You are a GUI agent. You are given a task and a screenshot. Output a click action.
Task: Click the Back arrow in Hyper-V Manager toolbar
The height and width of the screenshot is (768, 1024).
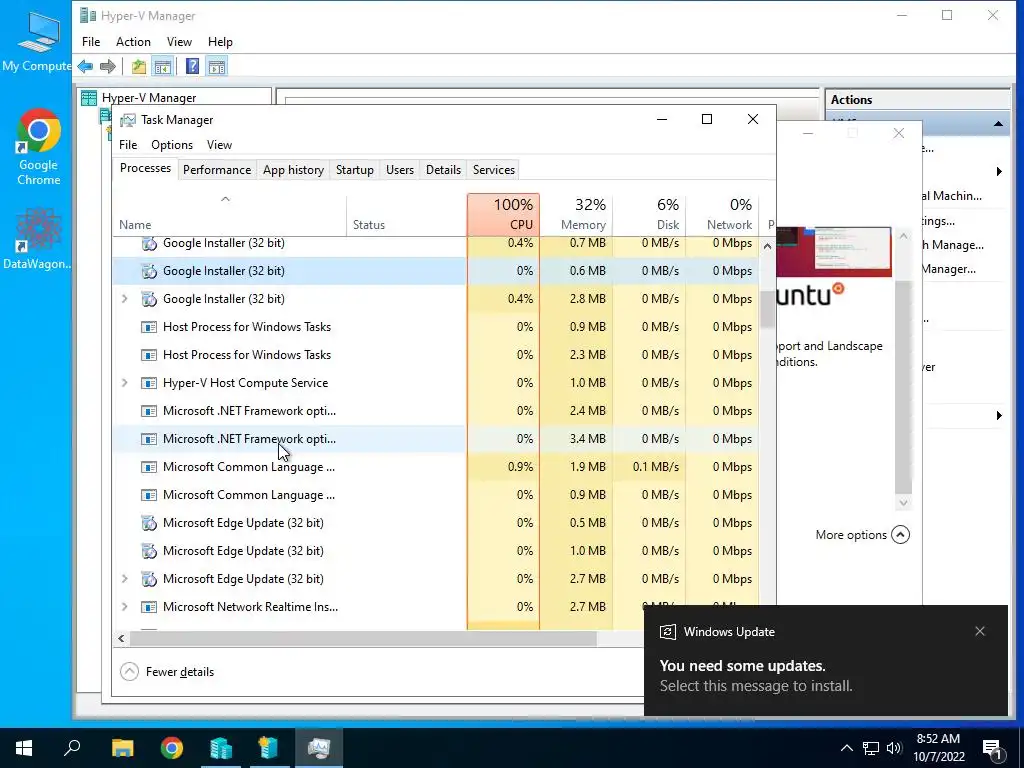pyautogui.click(x=85, y=66)
